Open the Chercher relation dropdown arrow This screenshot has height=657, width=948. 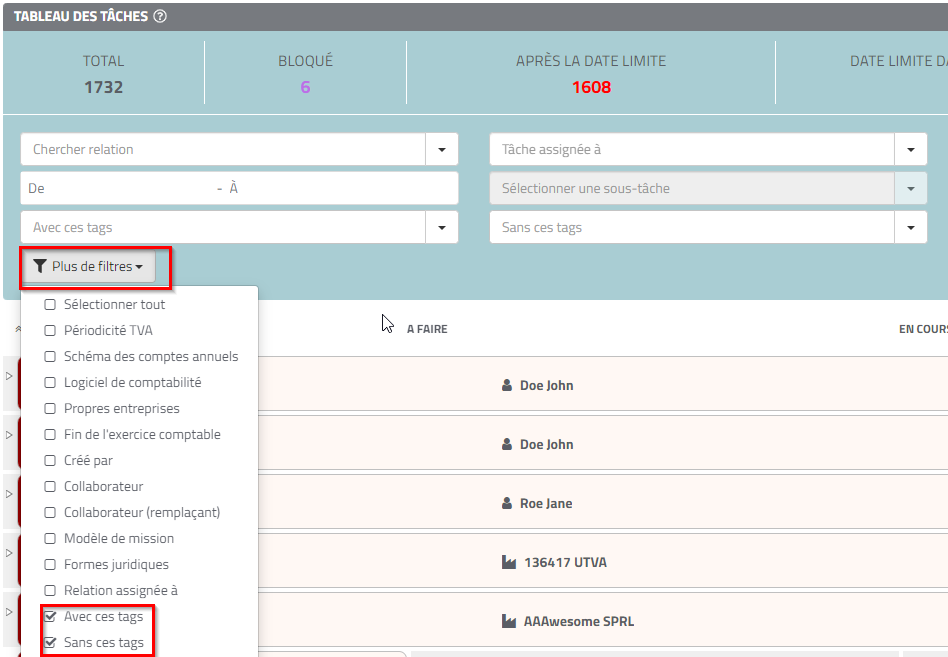[441, 150]
